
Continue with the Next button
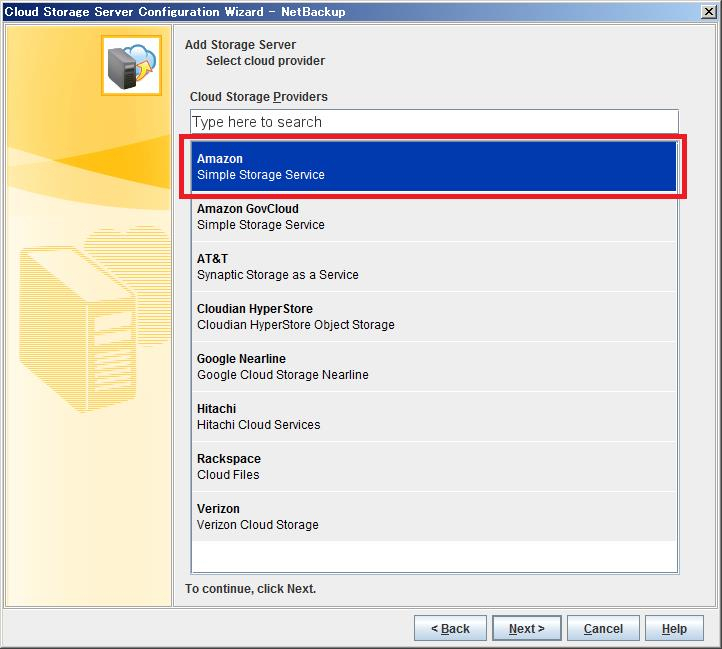(x=527, y=628)
